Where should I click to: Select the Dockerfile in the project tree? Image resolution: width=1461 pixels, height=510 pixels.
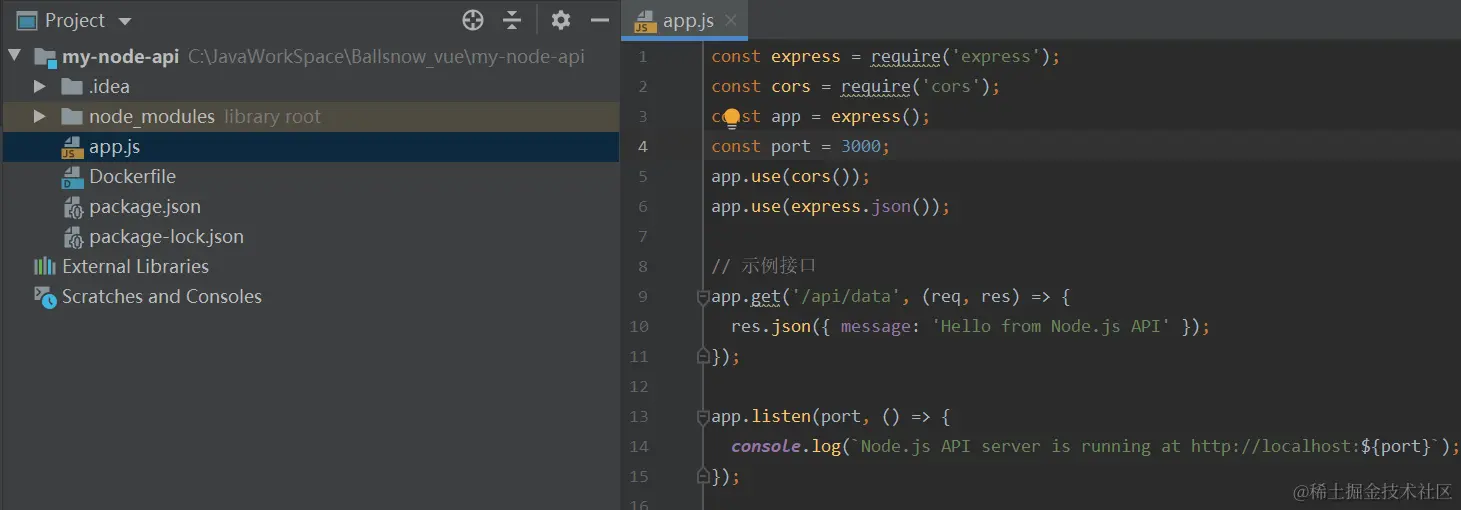pos(310,177)
